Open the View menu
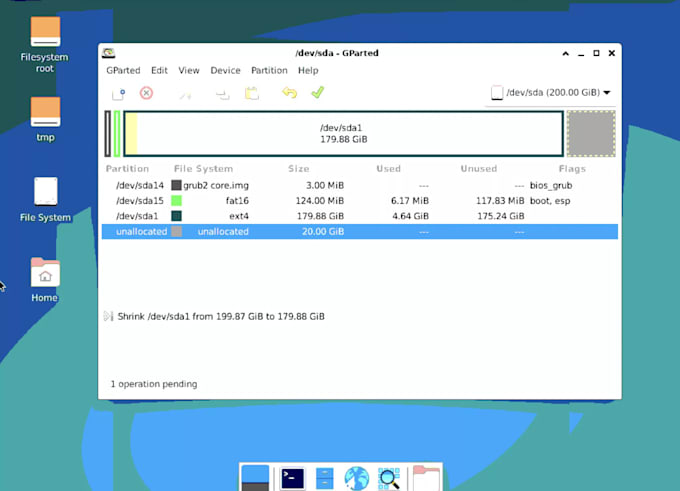 pos(189,71)
